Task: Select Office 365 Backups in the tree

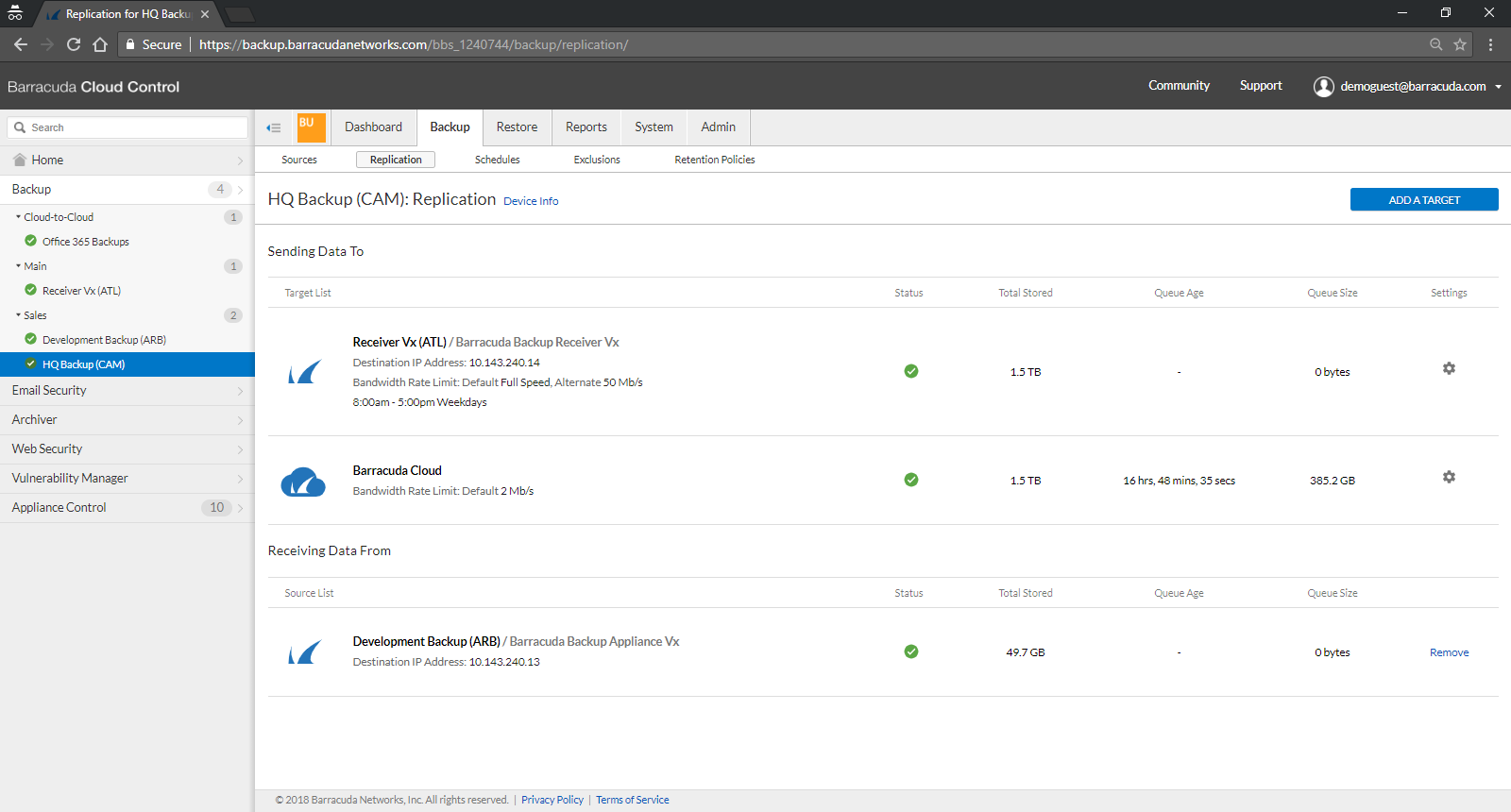Action: pos(85,242)
